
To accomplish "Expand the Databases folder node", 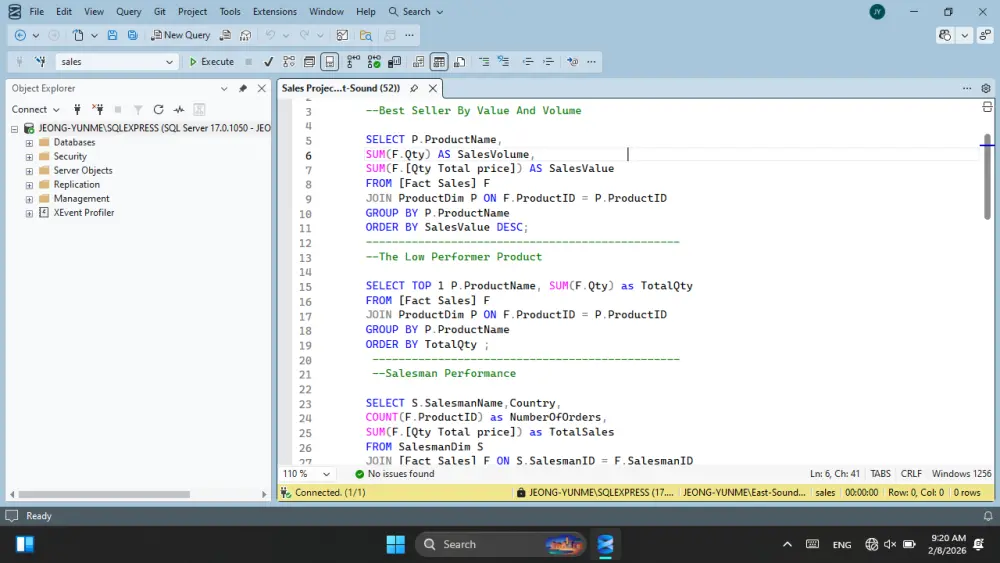I will click(x=29, y=143).
